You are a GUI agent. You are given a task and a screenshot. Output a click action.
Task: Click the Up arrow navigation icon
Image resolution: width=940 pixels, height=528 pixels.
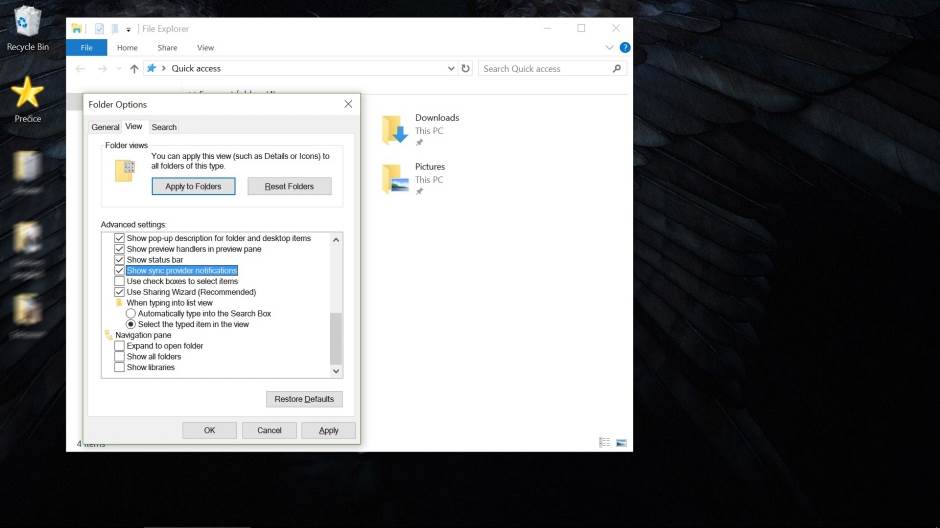pyautogui.click(x=134, y=69)
